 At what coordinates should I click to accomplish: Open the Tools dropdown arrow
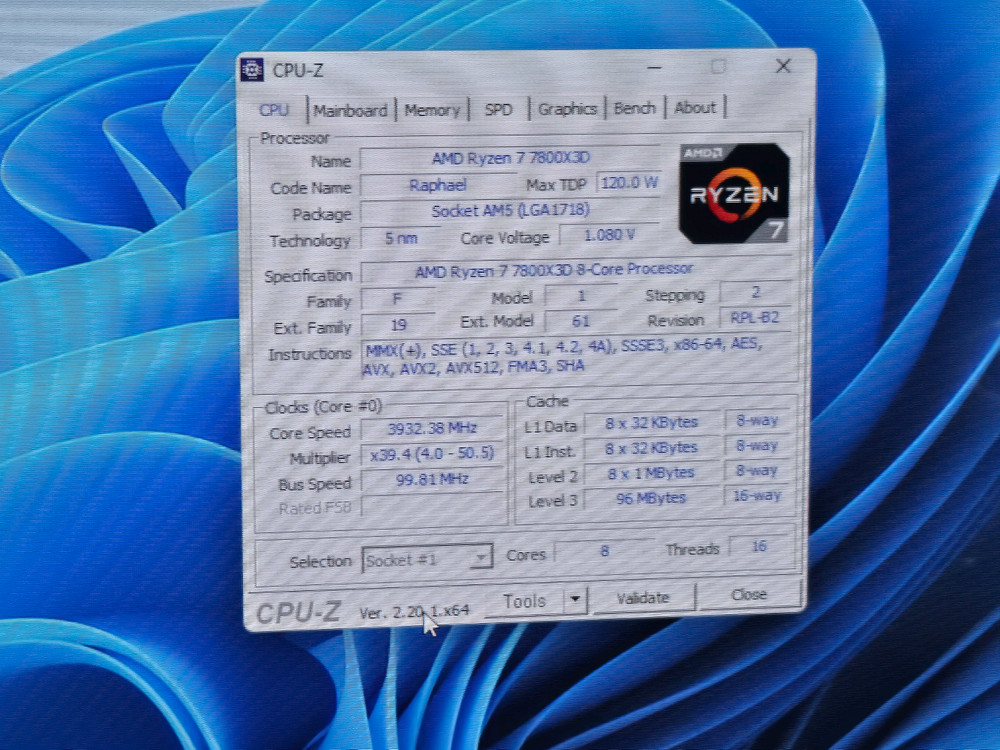tap(575, 599)
